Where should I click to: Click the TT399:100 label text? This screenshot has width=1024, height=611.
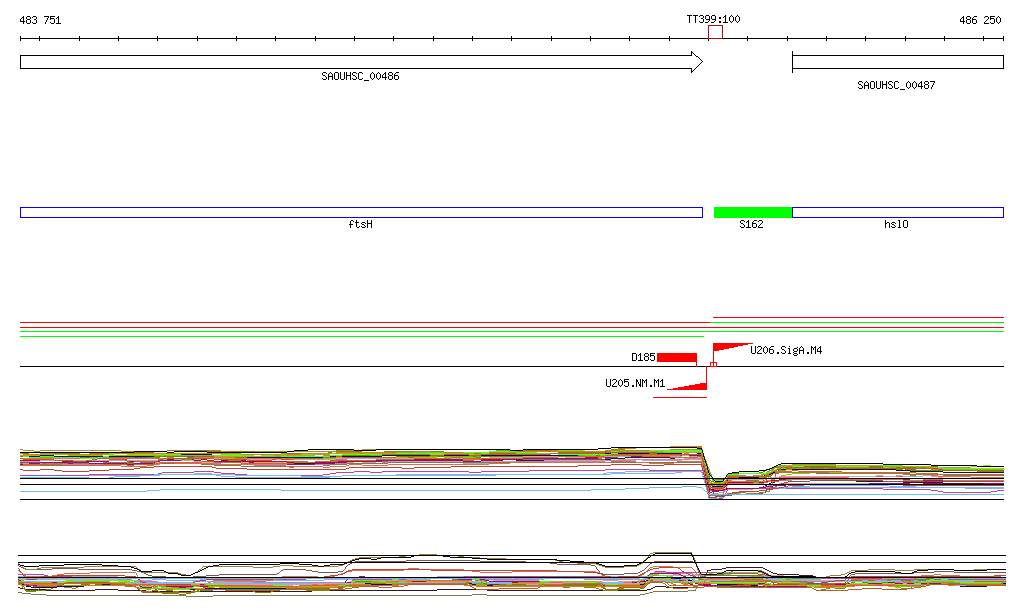713,19
